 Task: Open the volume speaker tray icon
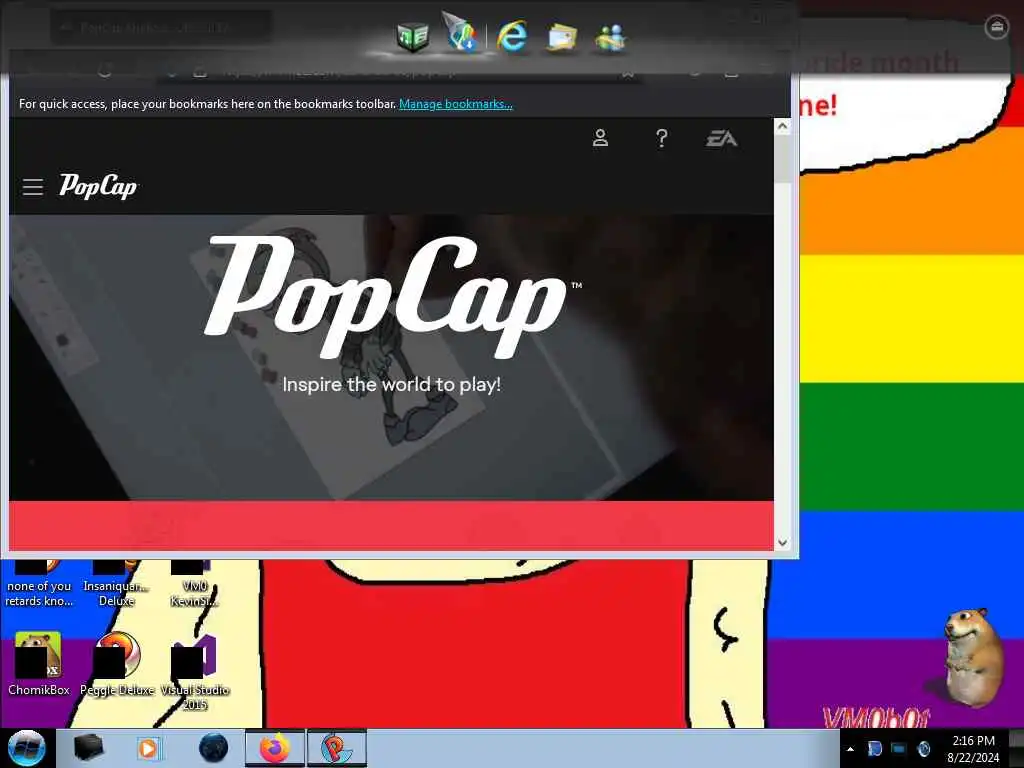pos(923,748)
